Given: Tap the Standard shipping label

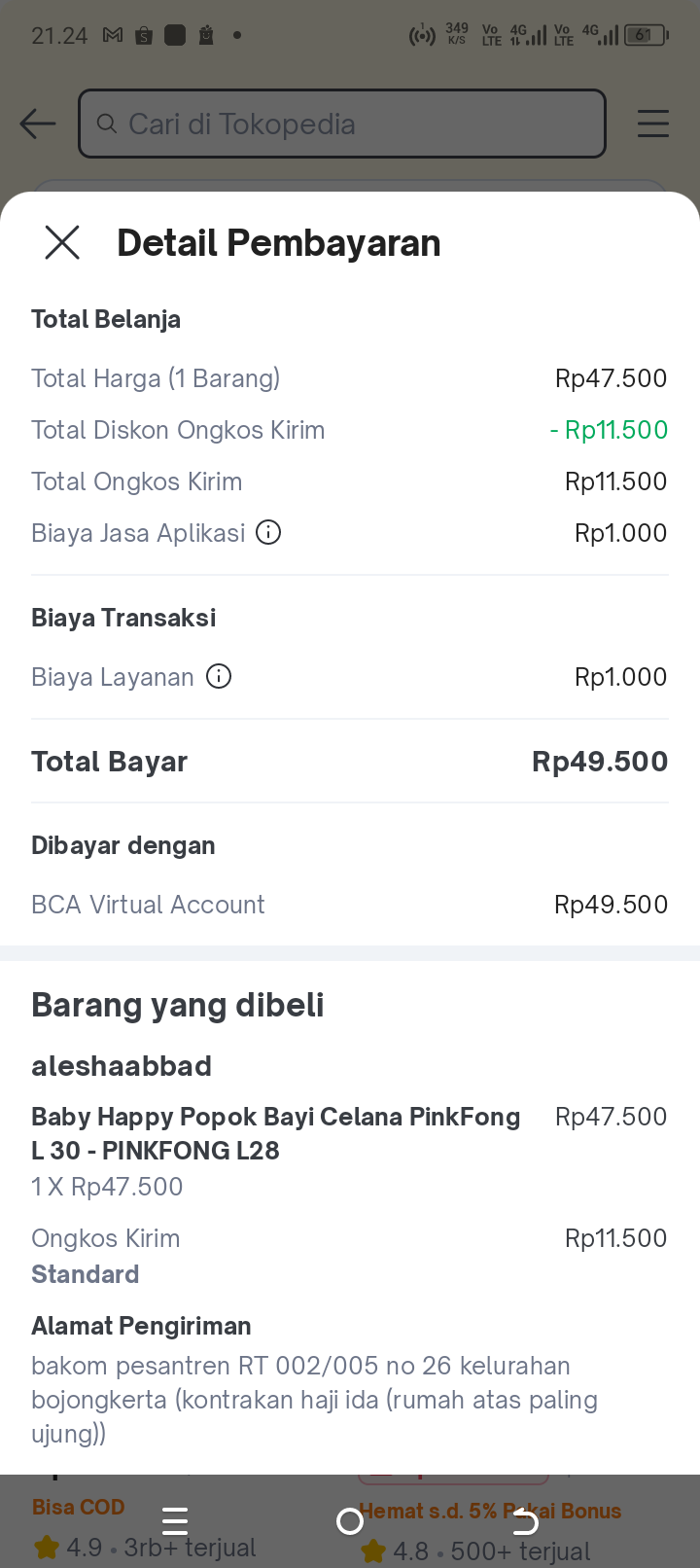Looking at the screenshot, I should click(86, 1274).
